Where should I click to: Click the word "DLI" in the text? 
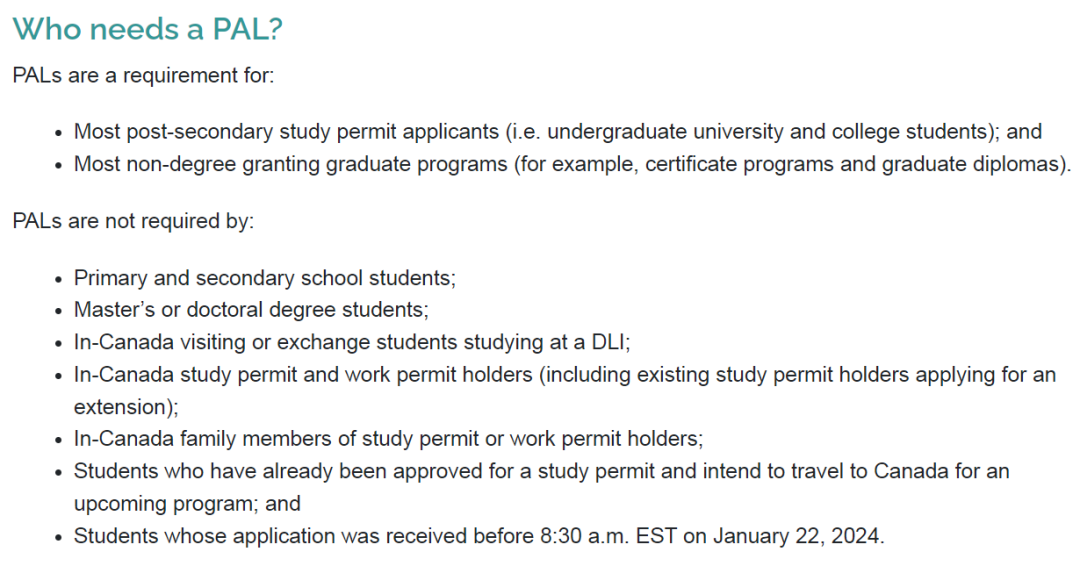coord(606,341)
